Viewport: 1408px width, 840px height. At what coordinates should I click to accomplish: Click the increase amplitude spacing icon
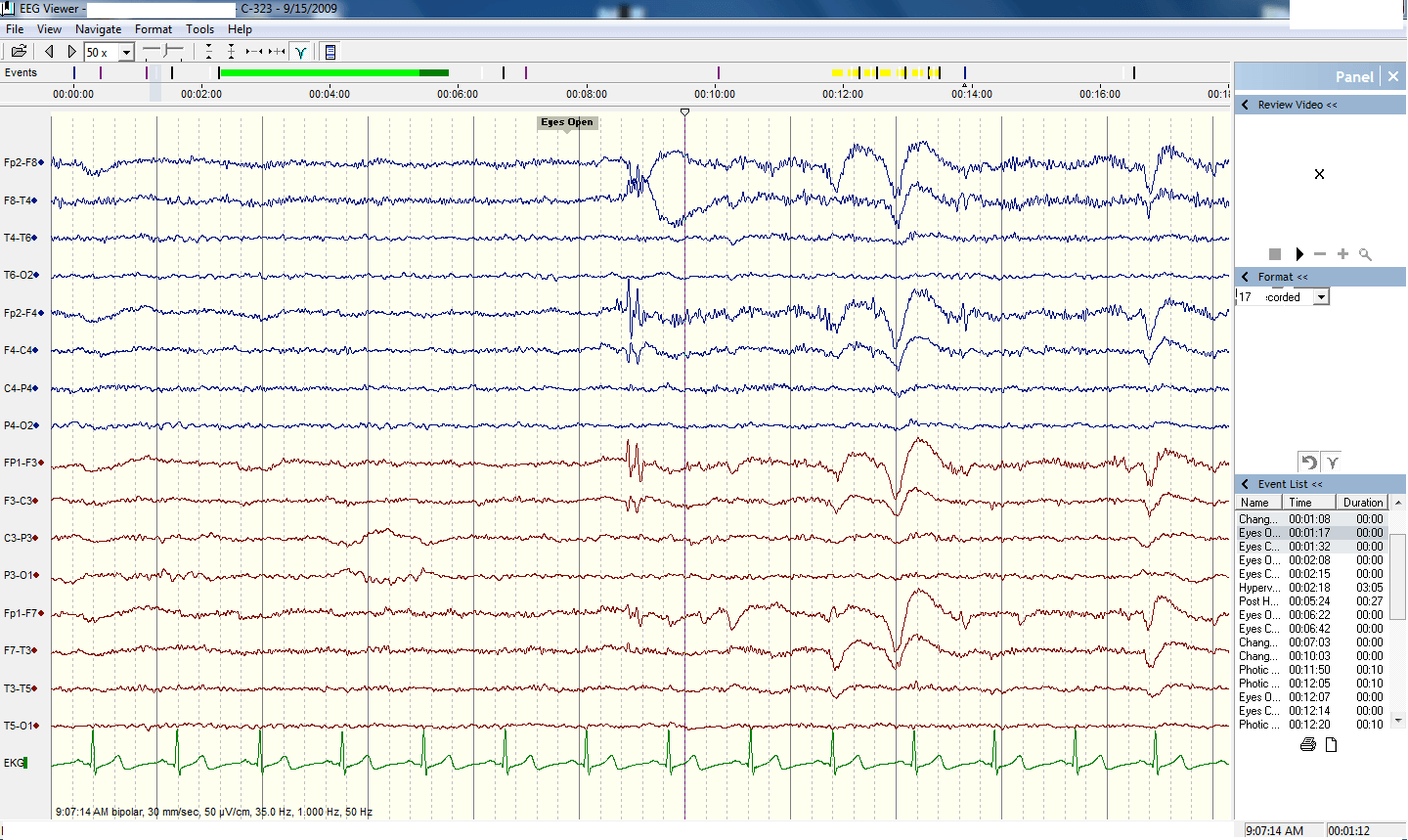coord(231,52)
